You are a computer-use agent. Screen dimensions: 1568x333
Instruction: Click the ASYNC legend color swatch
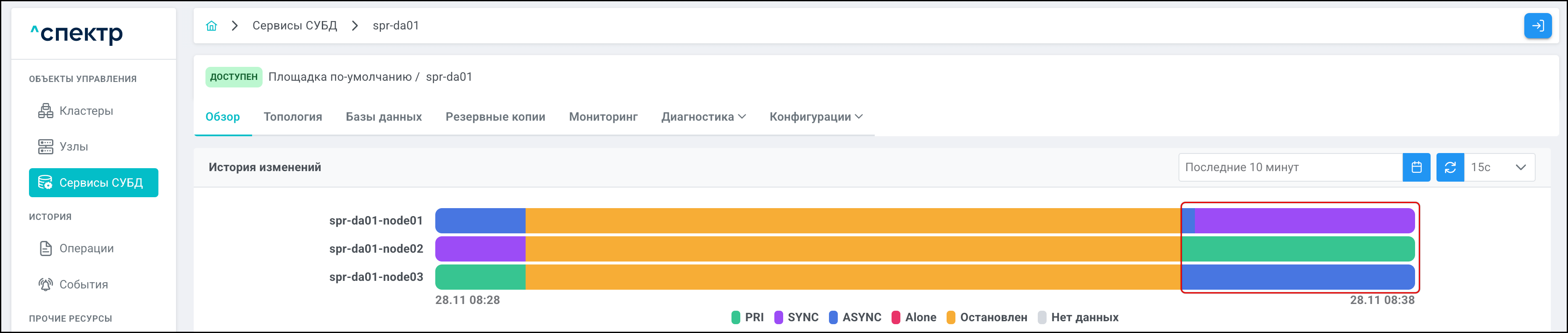coord(833,317)
